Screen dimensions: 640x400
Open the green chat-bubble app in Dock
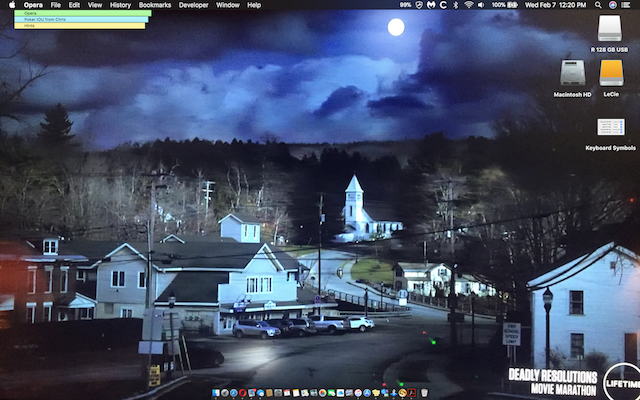[331, 393]
